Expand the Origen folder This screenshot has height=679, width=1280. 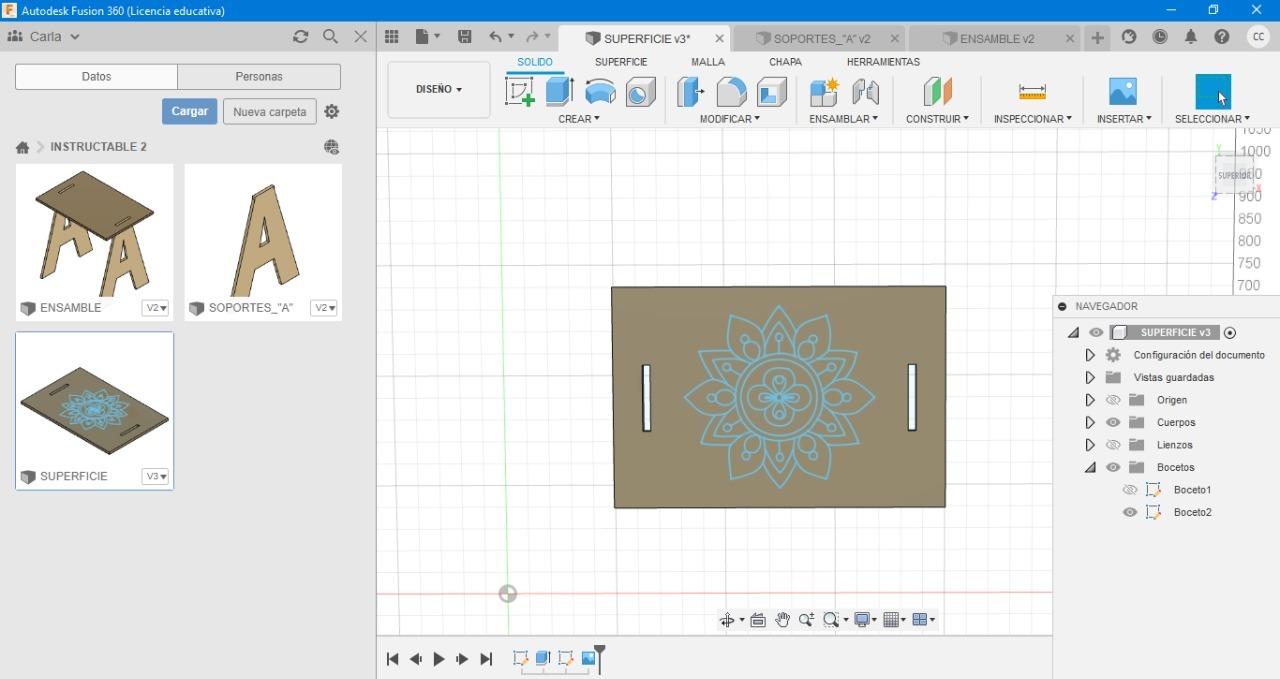(x=1090, y=400)
